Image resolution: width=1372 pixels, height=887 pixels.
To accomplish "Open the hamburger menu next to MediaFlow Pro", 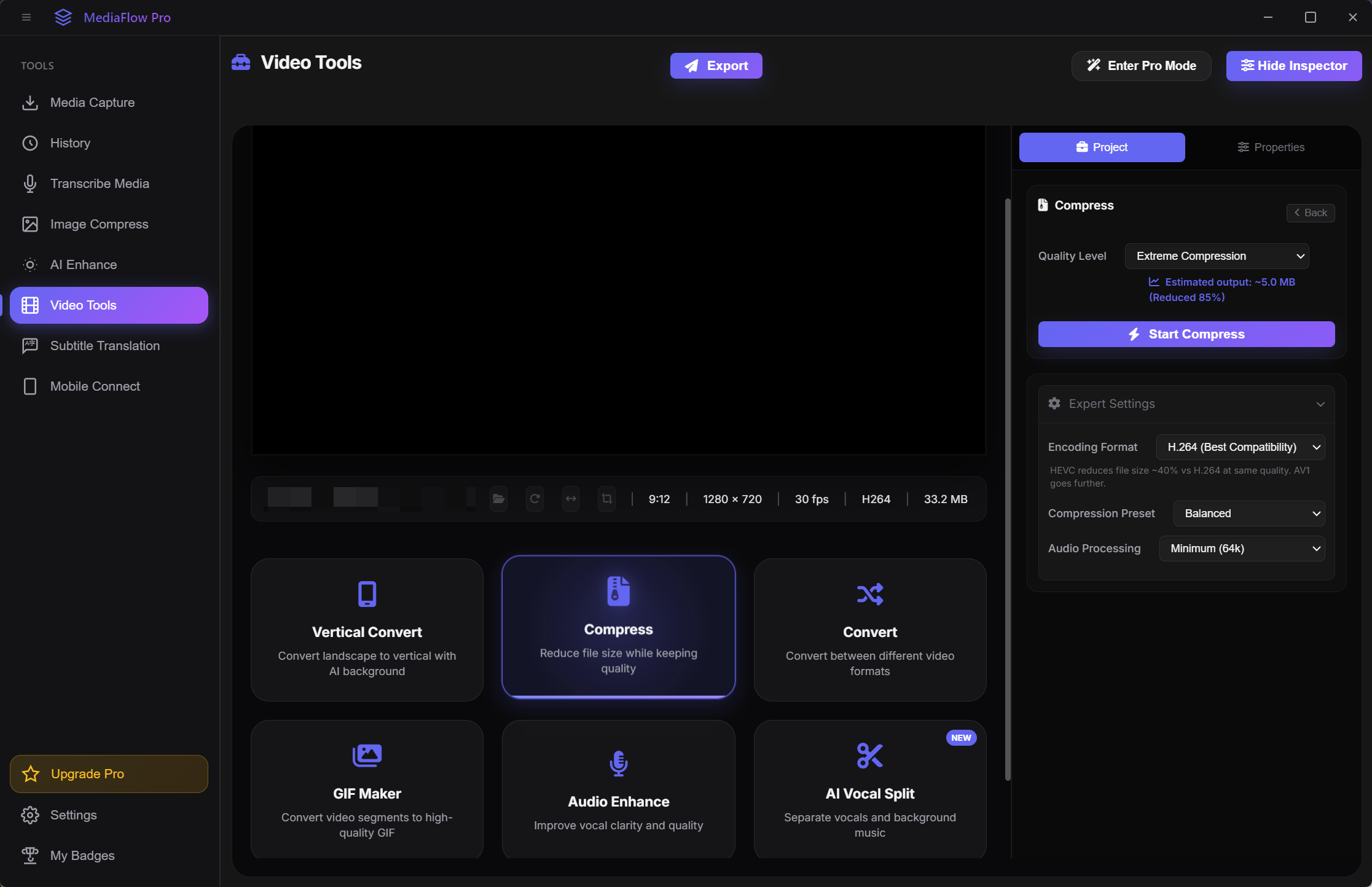I will pos(26,17).
